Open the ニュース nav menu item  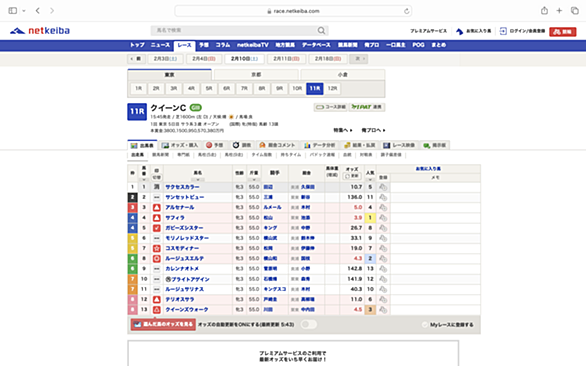pos(160,45)
